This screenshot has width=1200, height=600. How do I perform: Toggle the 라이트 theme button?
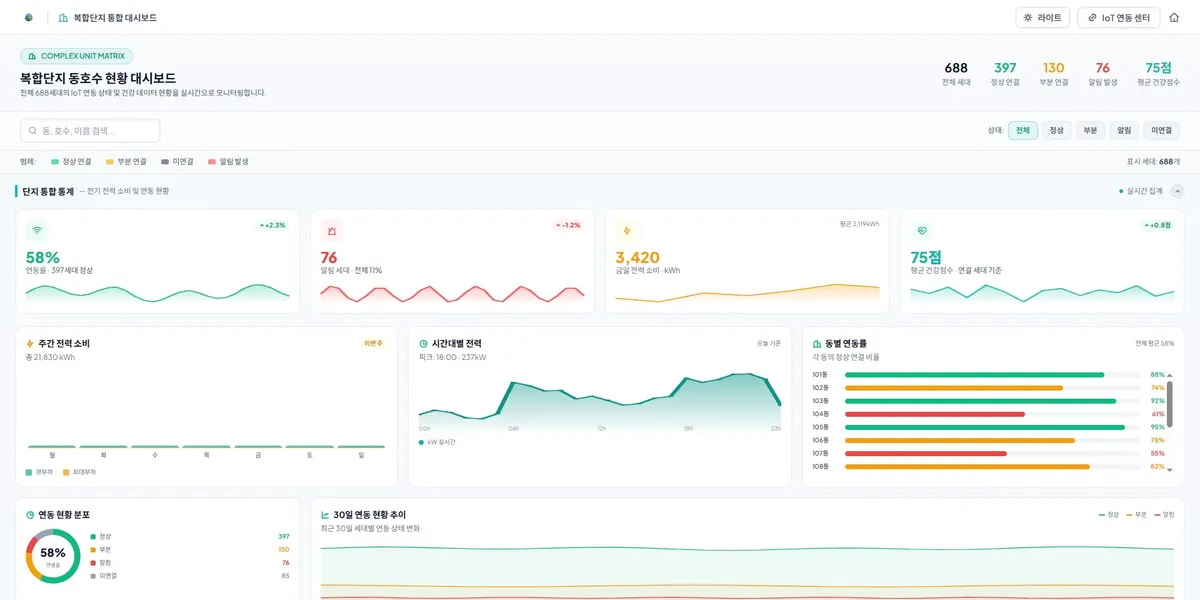click(x=1043, y=18)
